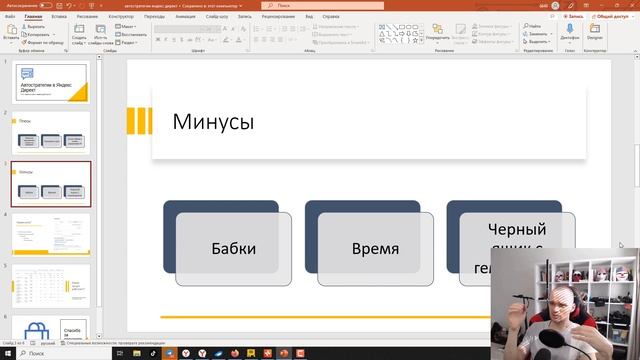Click Формат по образцу painter
This screenshot has width=640, height=360.
click(43, 42)
